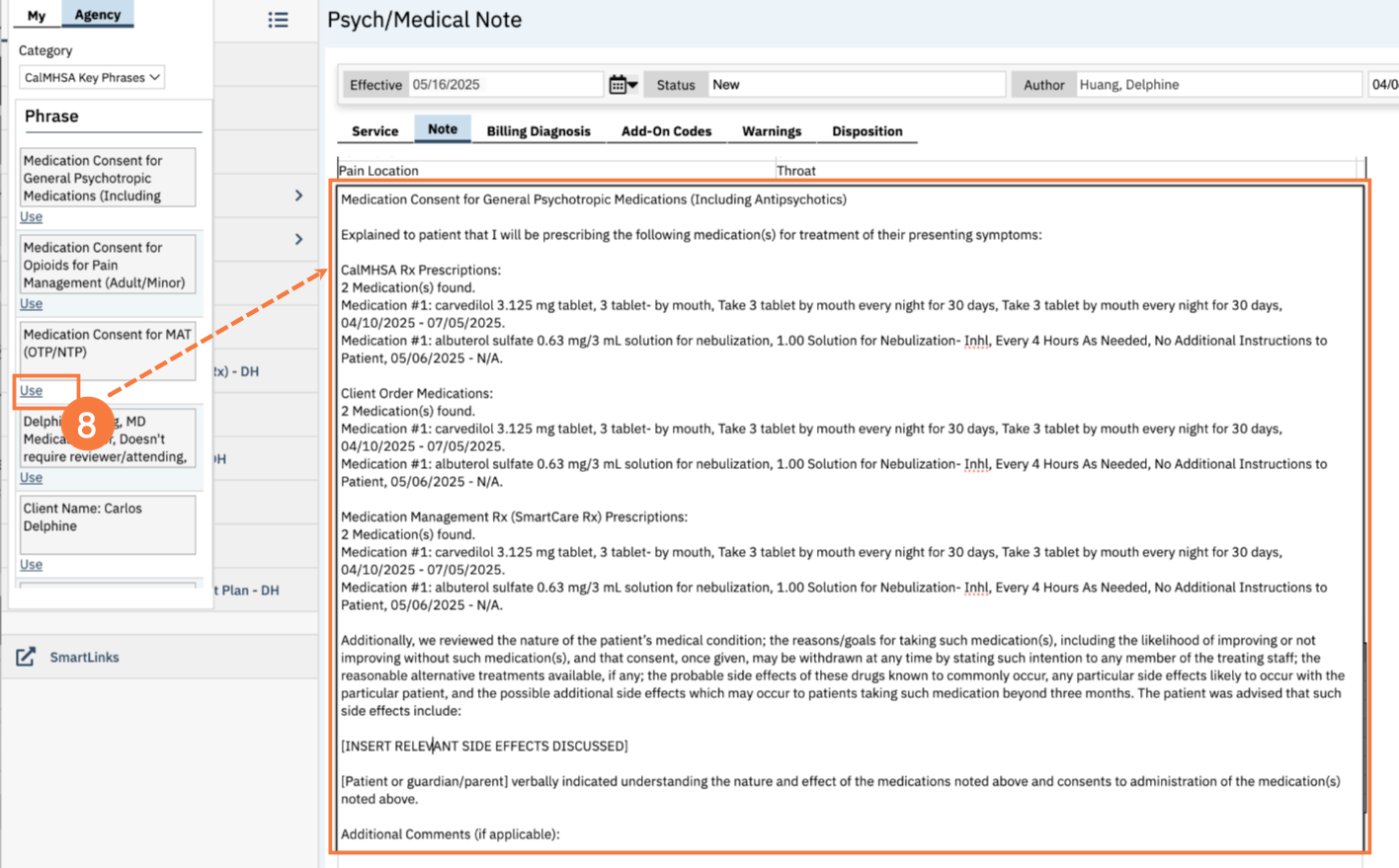The image size is (1399, 868).
Task: Click the Additional Comments (if applicable) line
Action: pyautogui.click(x=451, y=834)
